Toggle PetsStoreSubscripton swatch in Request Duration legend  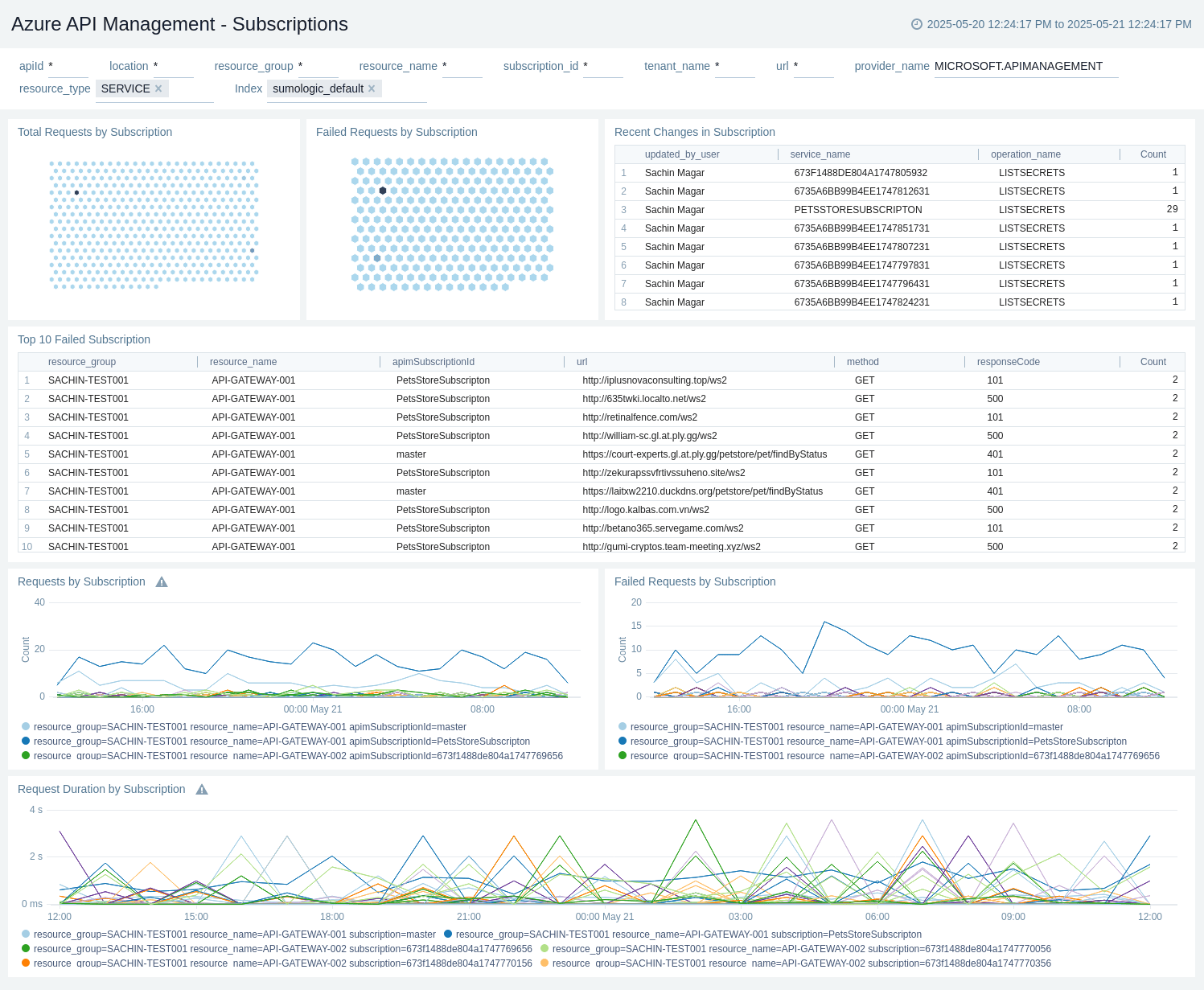tap(448, 934)
